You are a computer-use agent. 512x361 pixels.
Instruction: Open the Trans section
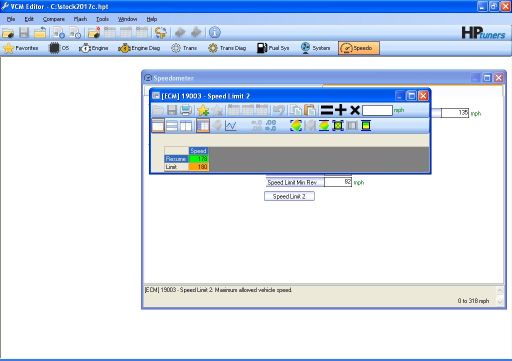[x=184, y=48]
